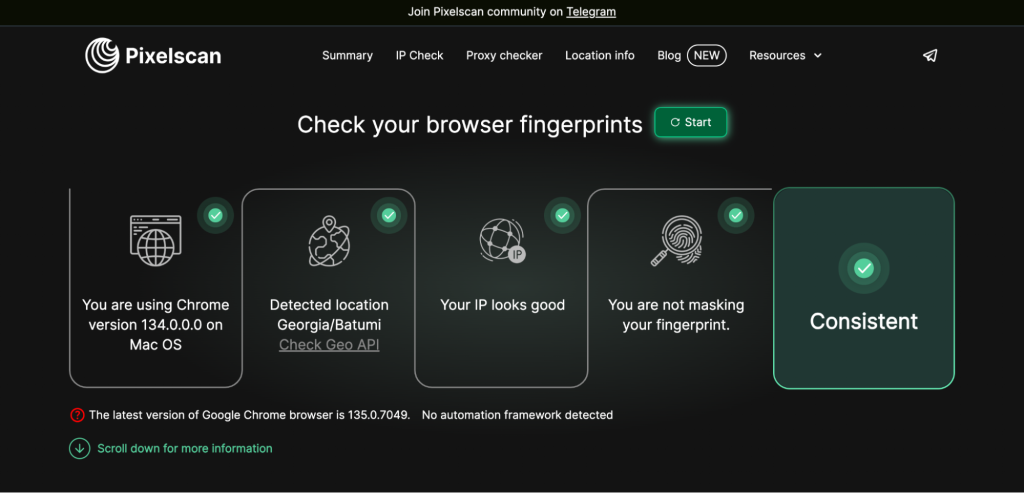Go to IP Check page

(x=419, y=56)
